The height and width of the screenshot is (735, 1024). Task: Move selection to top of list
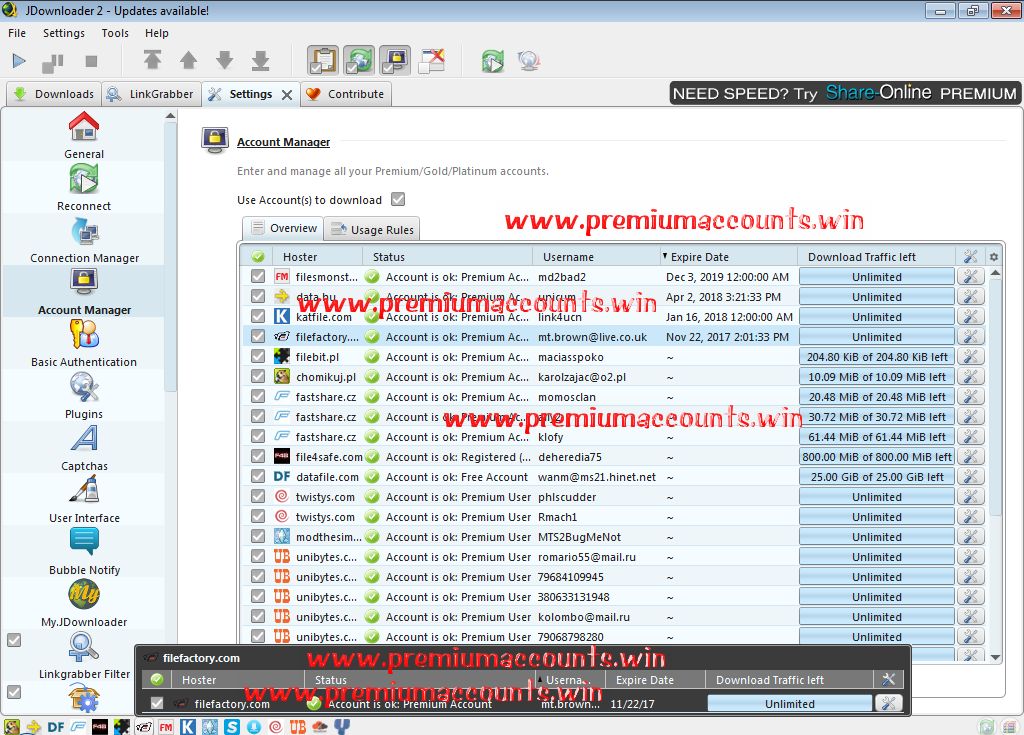click(153, 60)
